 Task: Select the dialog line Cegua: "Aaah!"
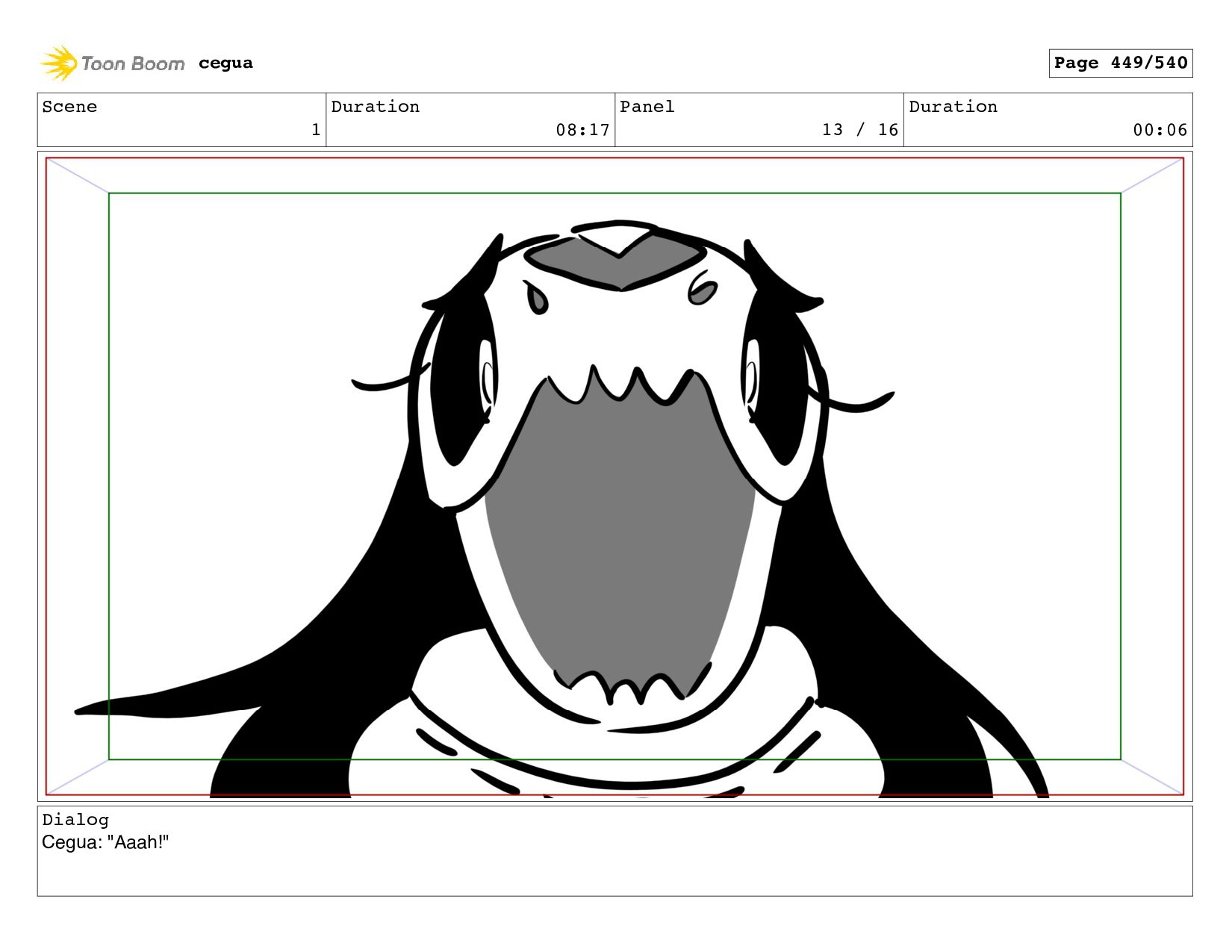[105, 842]
